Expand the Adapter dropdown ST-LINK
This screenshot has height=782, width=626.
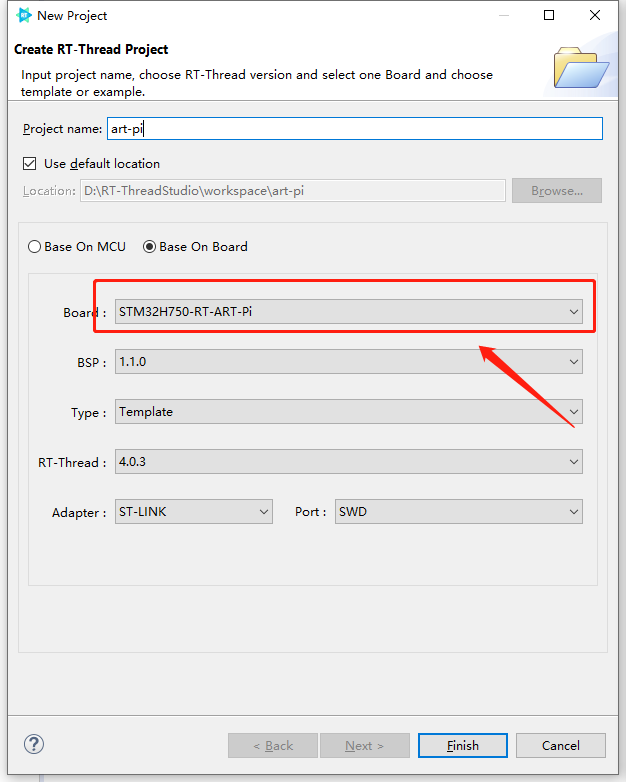pyautogui.click(x=194, y=512)
